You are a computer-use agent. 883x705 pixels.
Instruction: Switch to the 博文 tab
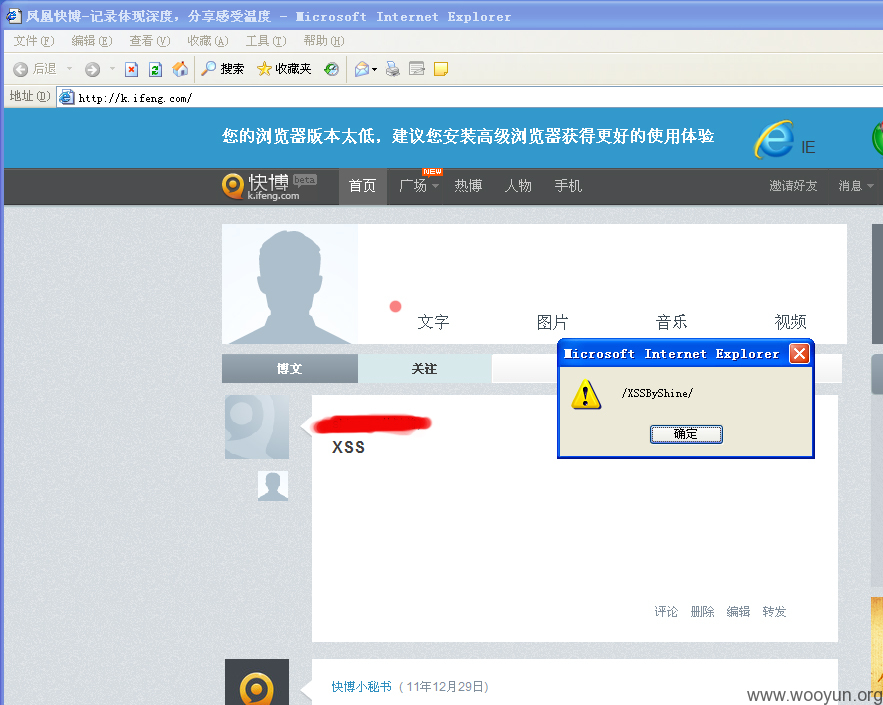click(290, 368)
